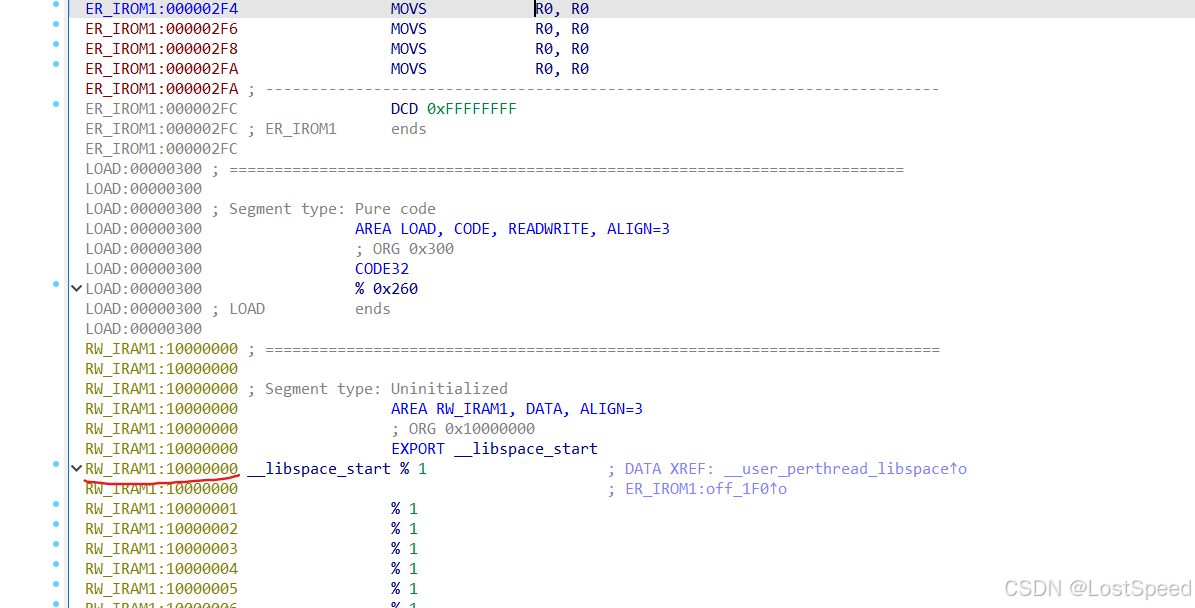This screenshot has height=608, width=1195.
Task: Click % 1 on line RW_IRAM1:10000005
Action: coord(404,589)
